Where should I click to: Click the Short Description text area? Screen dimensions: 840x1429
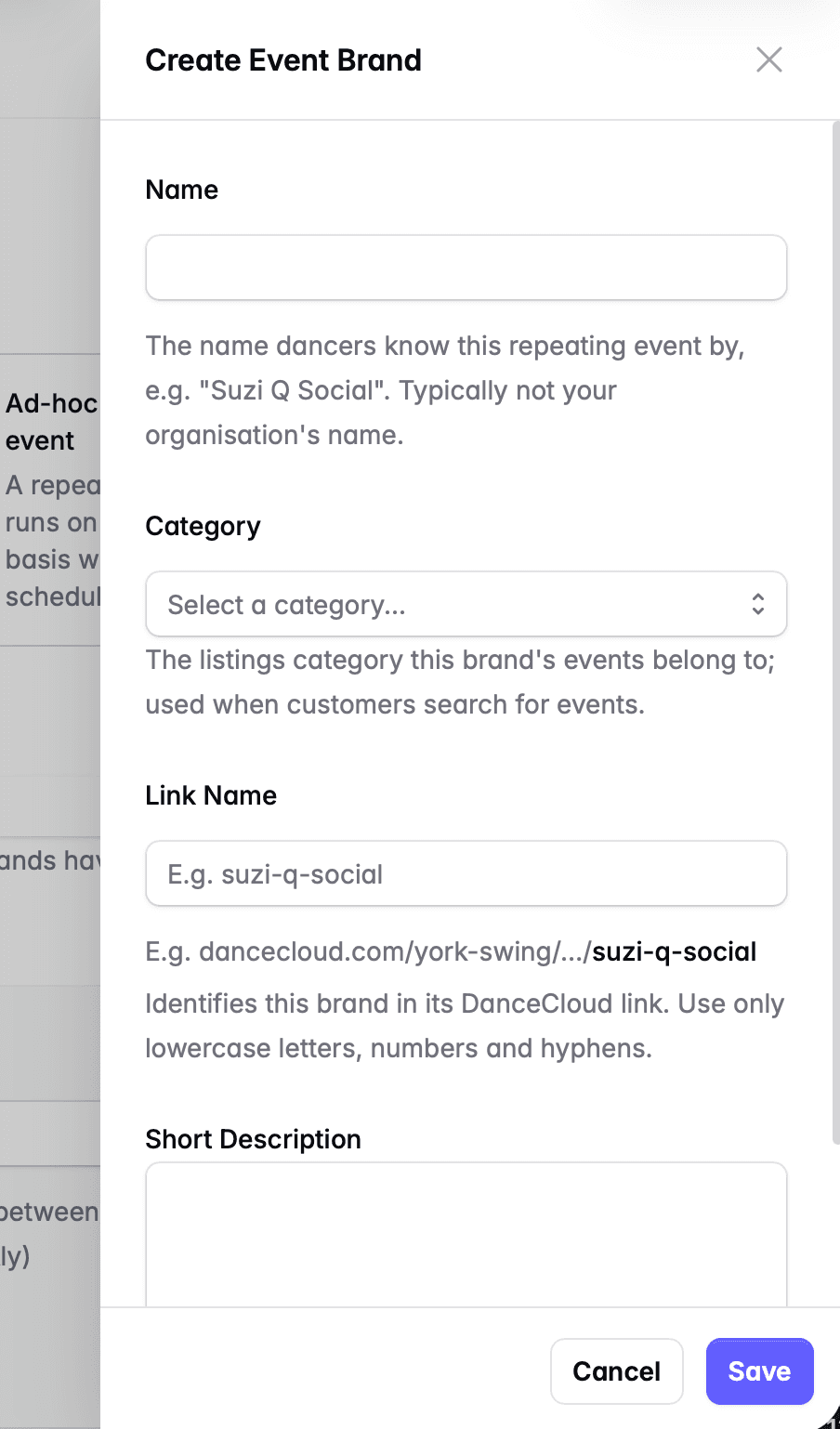click(466, 1235)
